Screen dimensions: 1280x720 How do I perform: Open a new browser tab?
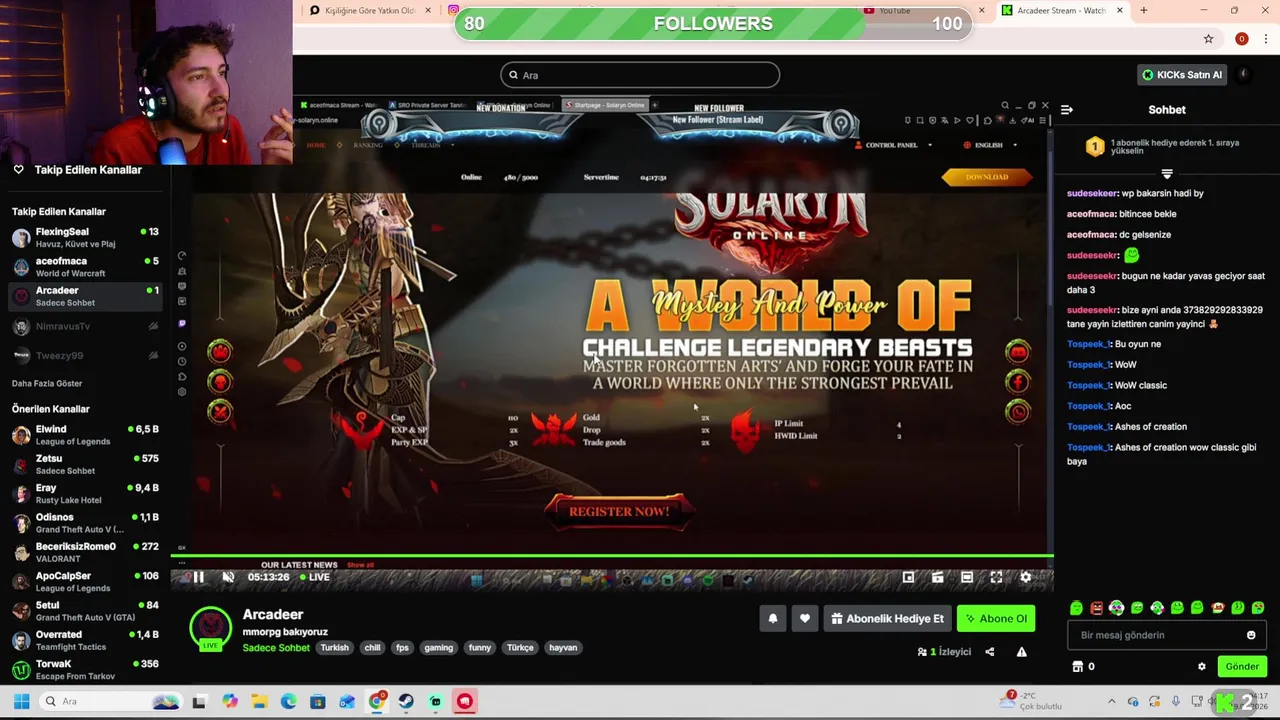[x=1144, y=10]
